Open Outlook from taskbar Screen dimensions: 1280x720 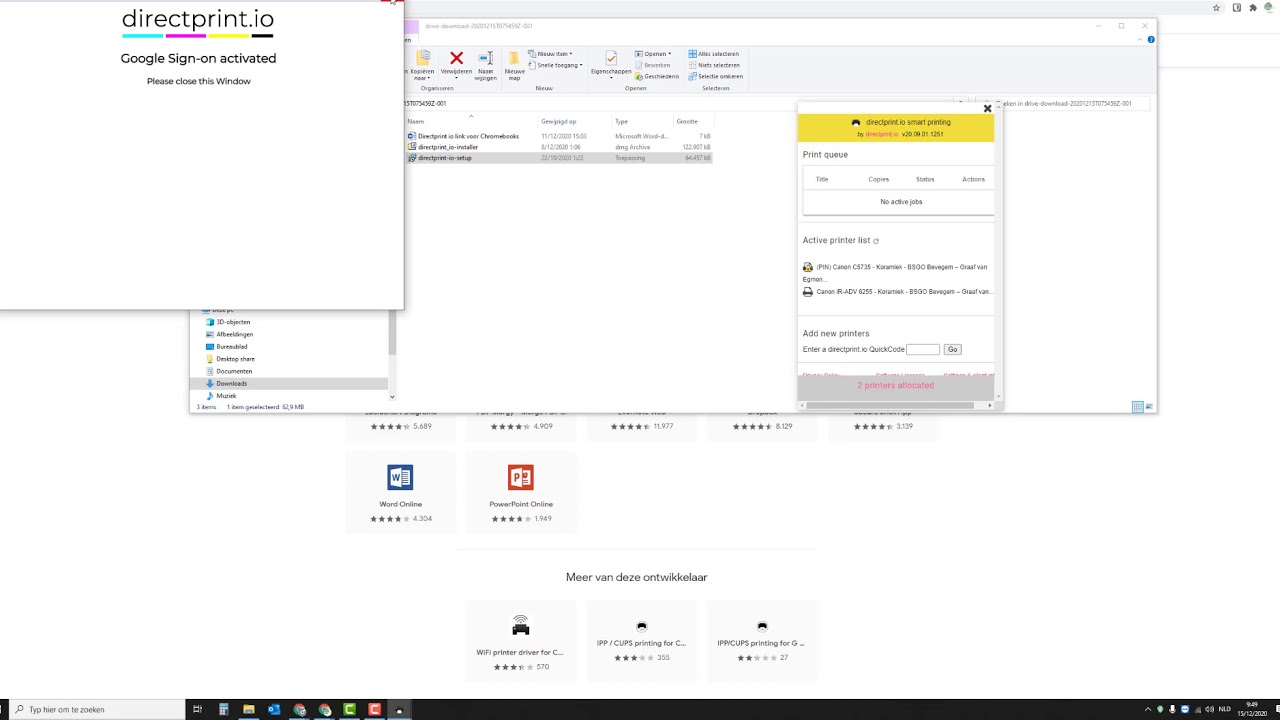point(274,709)
